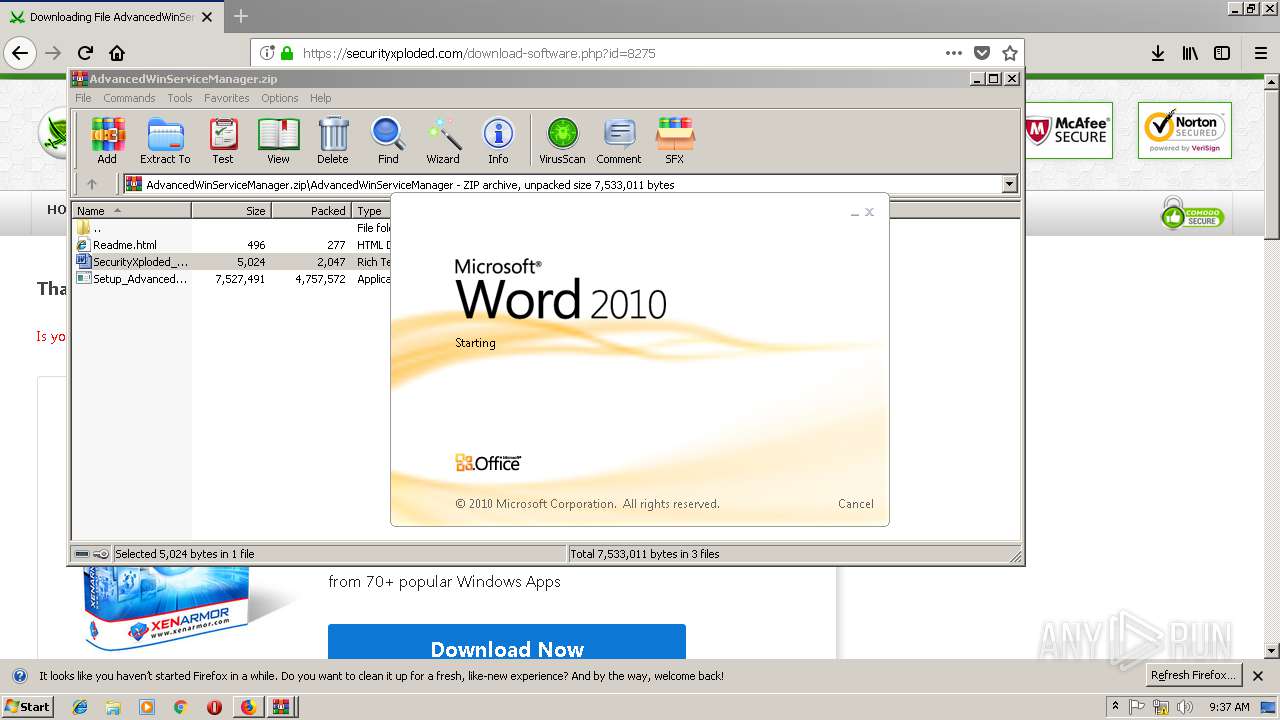Click the Chrome taskbar icon

click(x=180, y=706)
